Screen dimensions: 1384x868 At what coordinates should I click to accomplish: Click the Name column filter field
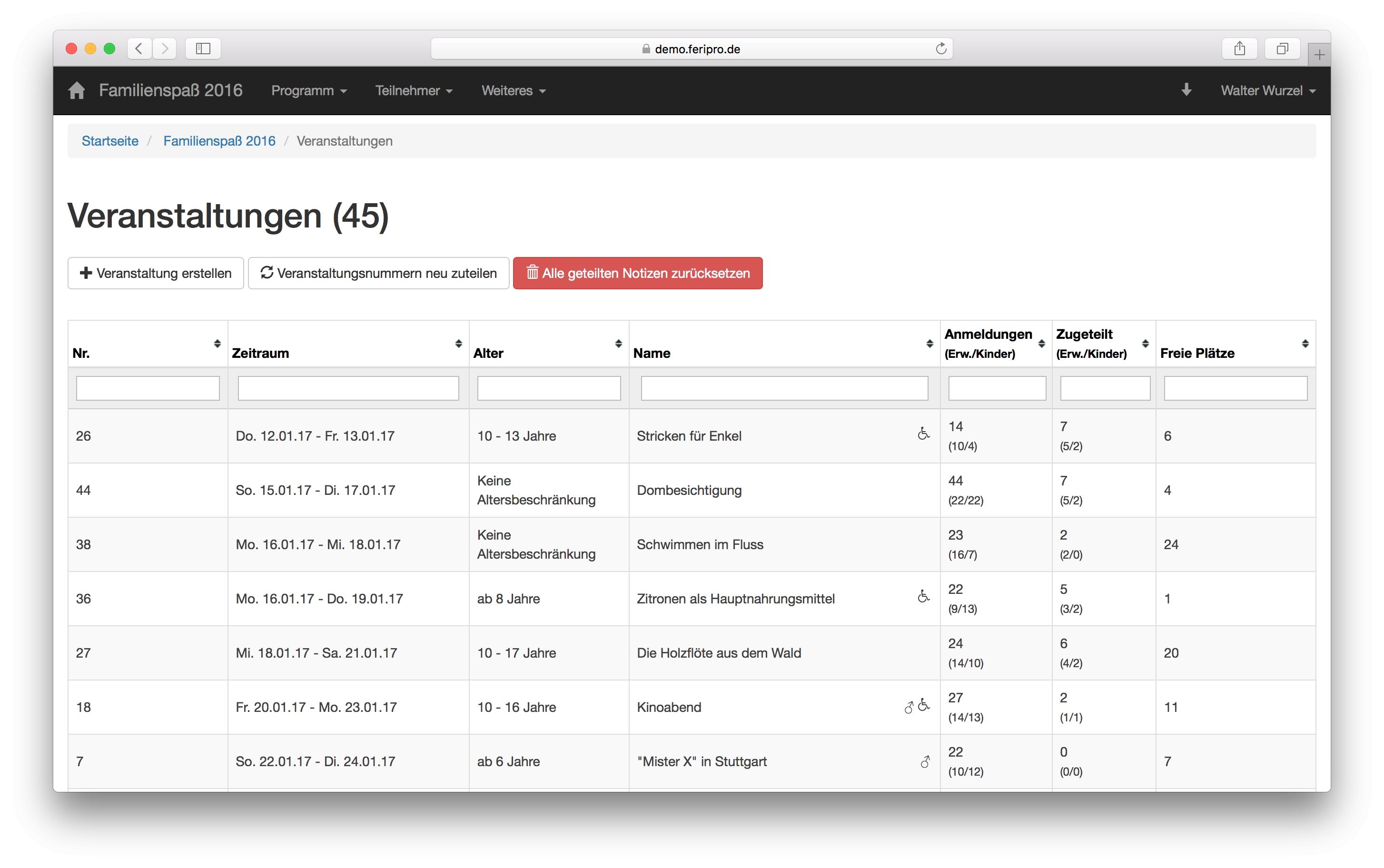pos(783,389)
